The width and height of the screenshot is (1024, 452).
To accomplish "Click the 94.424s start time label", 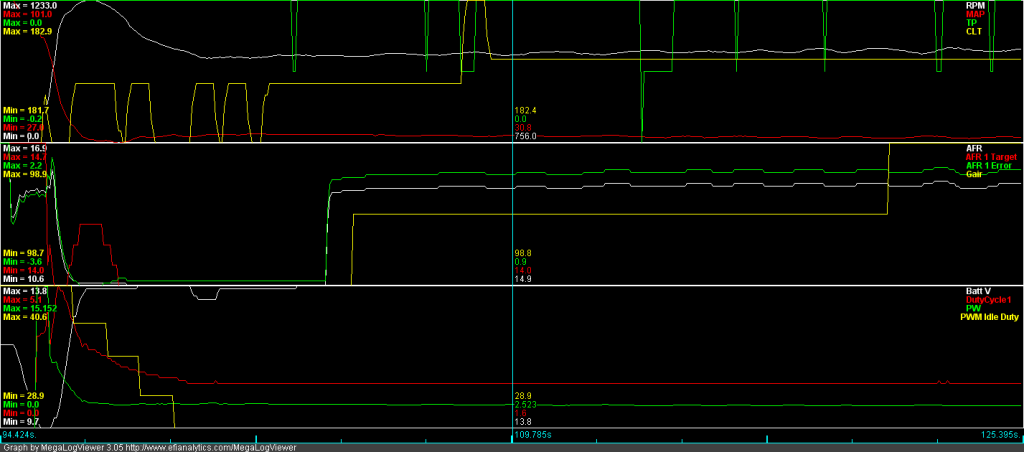I will tap(19, 434).
